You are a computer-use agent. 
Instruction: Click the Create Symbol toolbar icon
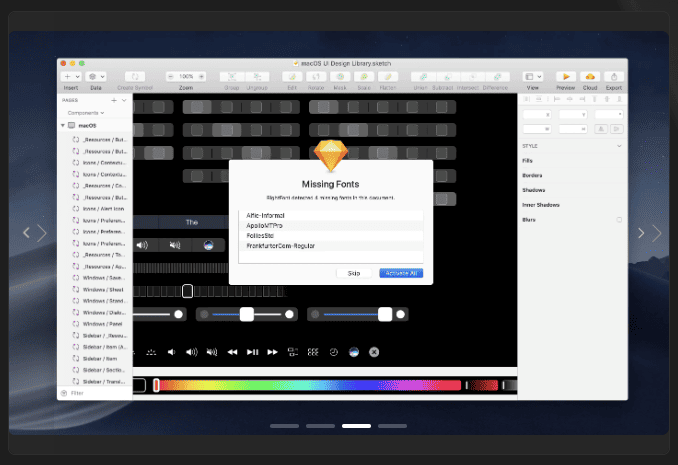[135, 77]
